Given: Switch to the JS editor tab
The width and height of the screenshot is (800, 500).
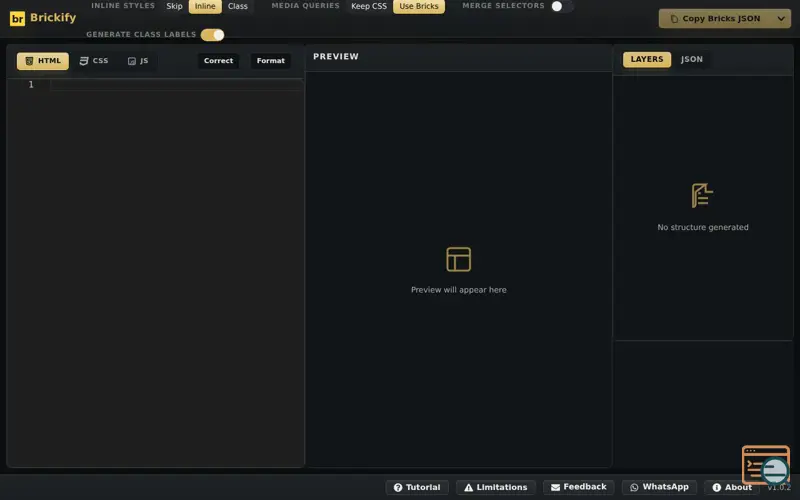Looking at the screenshot, I should [x=138, y=61].
